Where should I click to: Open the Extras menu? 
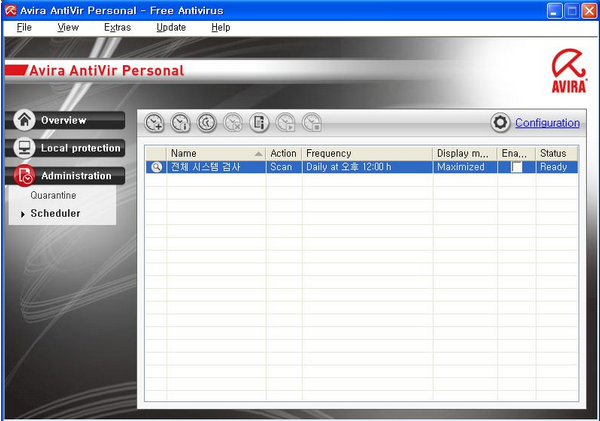[x=117, y=28]
